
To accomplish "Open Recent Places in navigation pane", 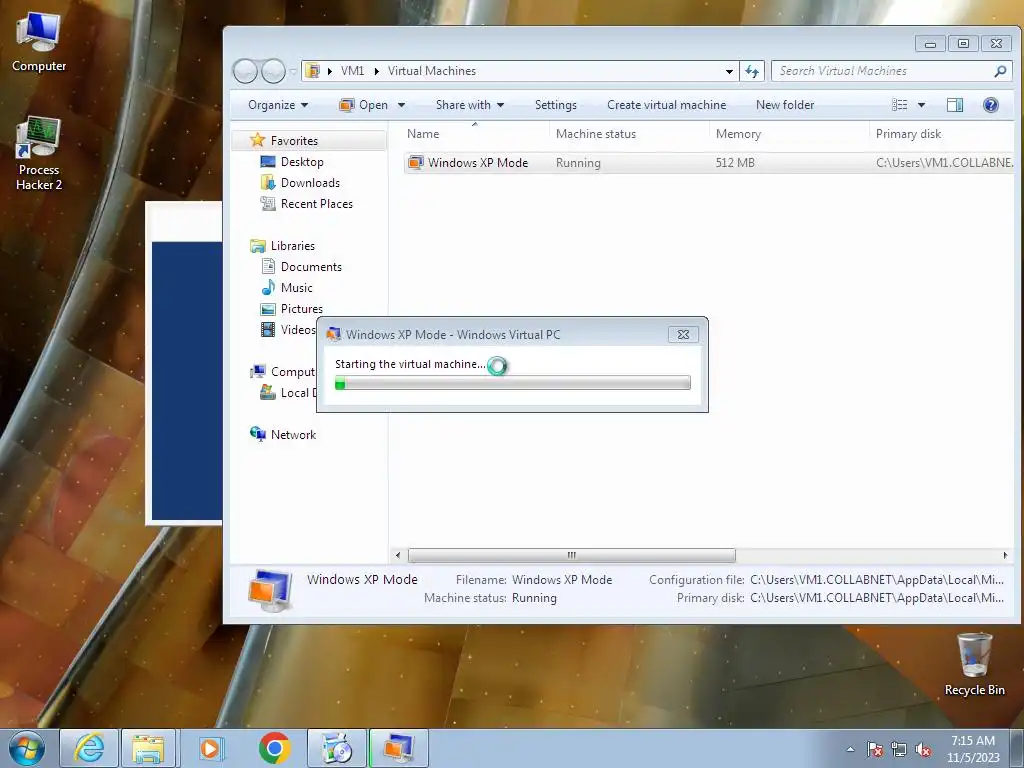I will (x=317, y=204).
